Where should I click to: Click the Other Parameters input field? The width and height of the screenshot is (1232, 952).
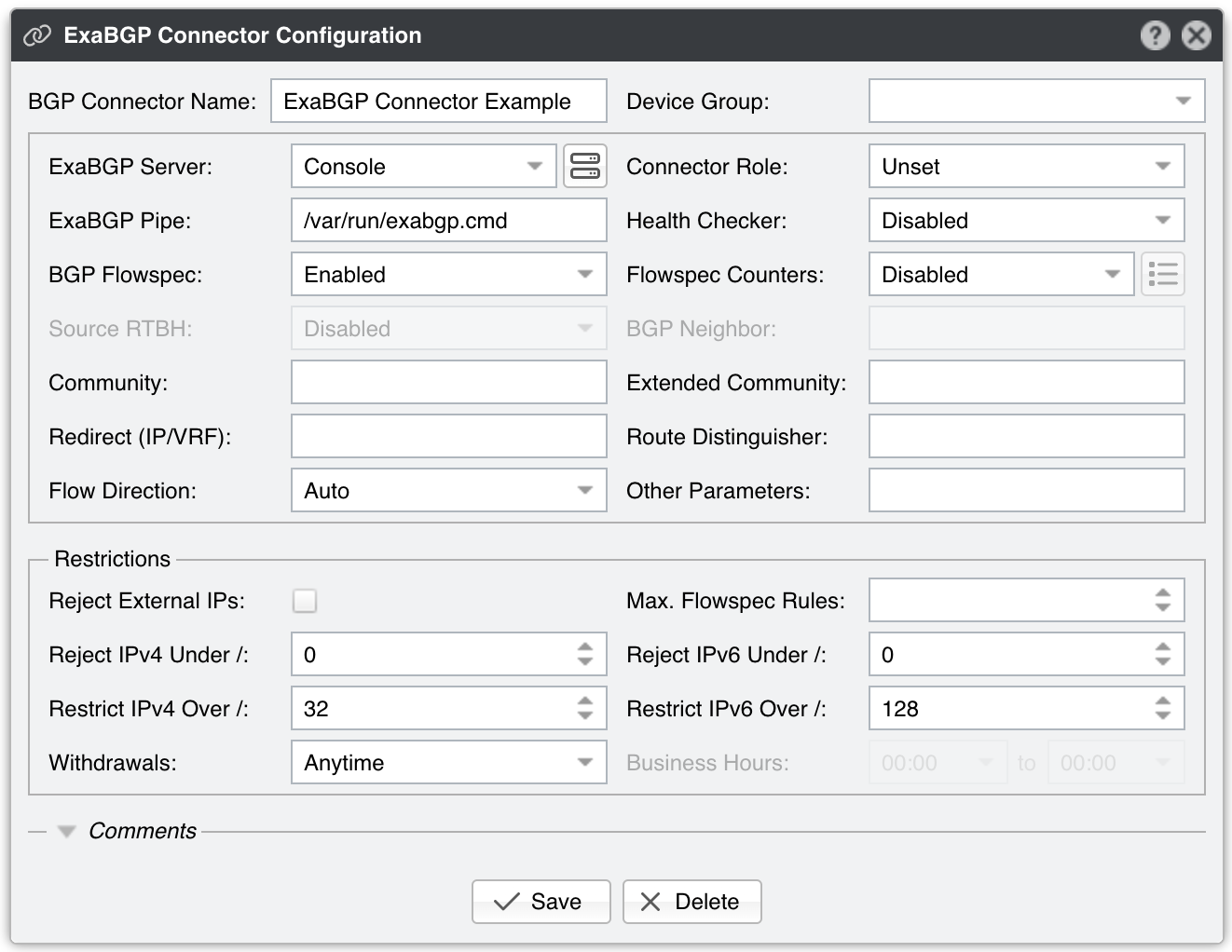coord(1027,491)
